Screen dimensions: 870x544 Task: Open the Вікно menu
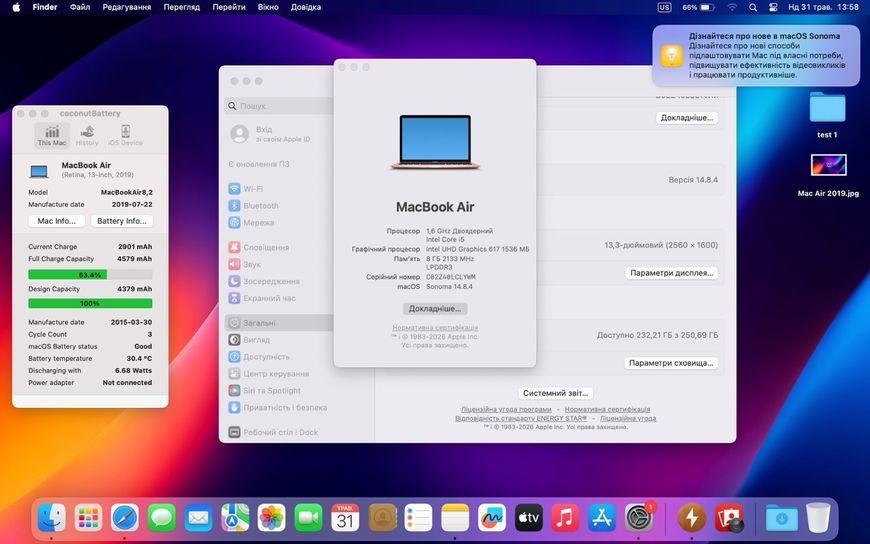coord(268,7)
